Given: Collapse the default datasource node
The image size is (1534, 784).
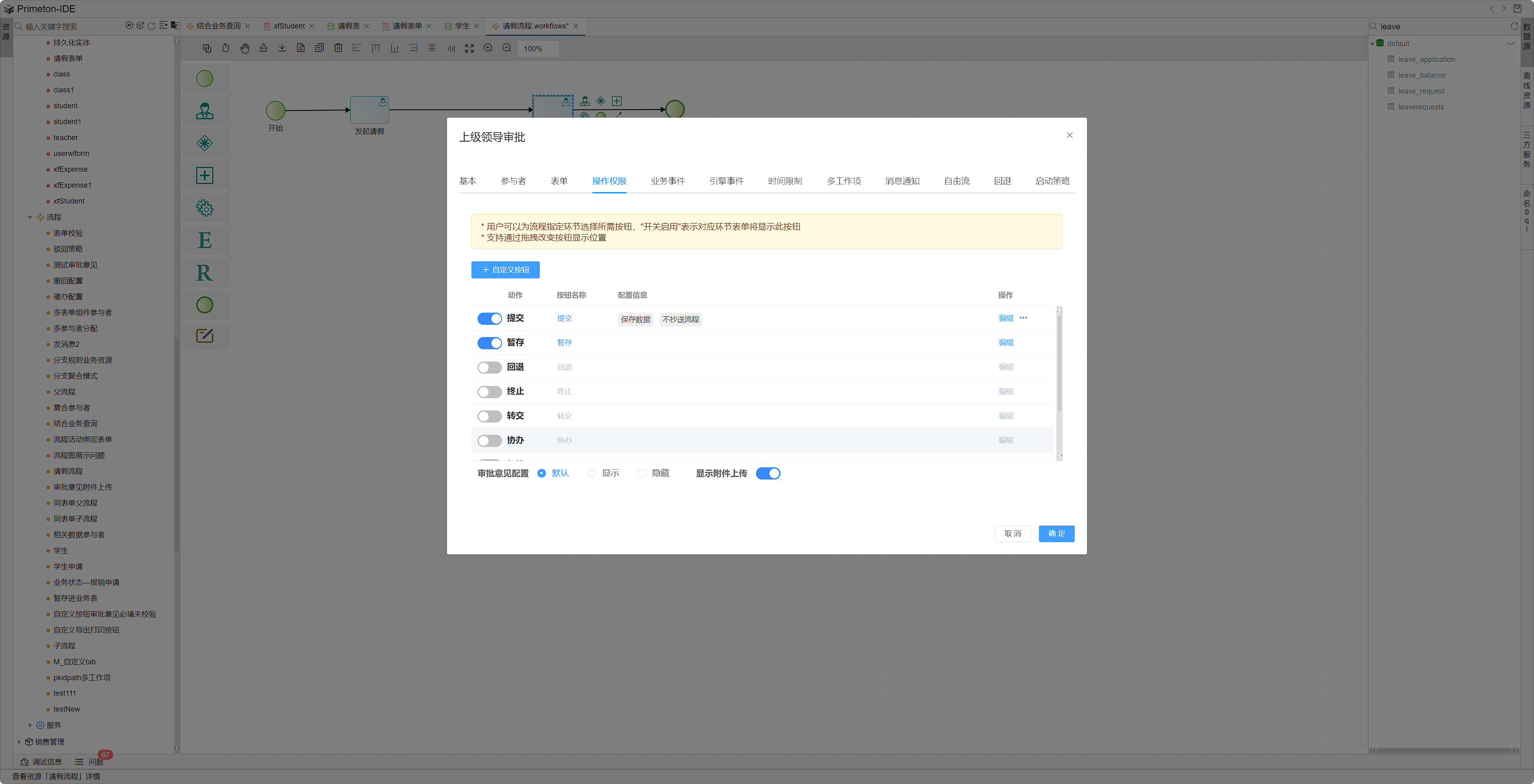Looking at the screenshot, I should click(1372, 44).
